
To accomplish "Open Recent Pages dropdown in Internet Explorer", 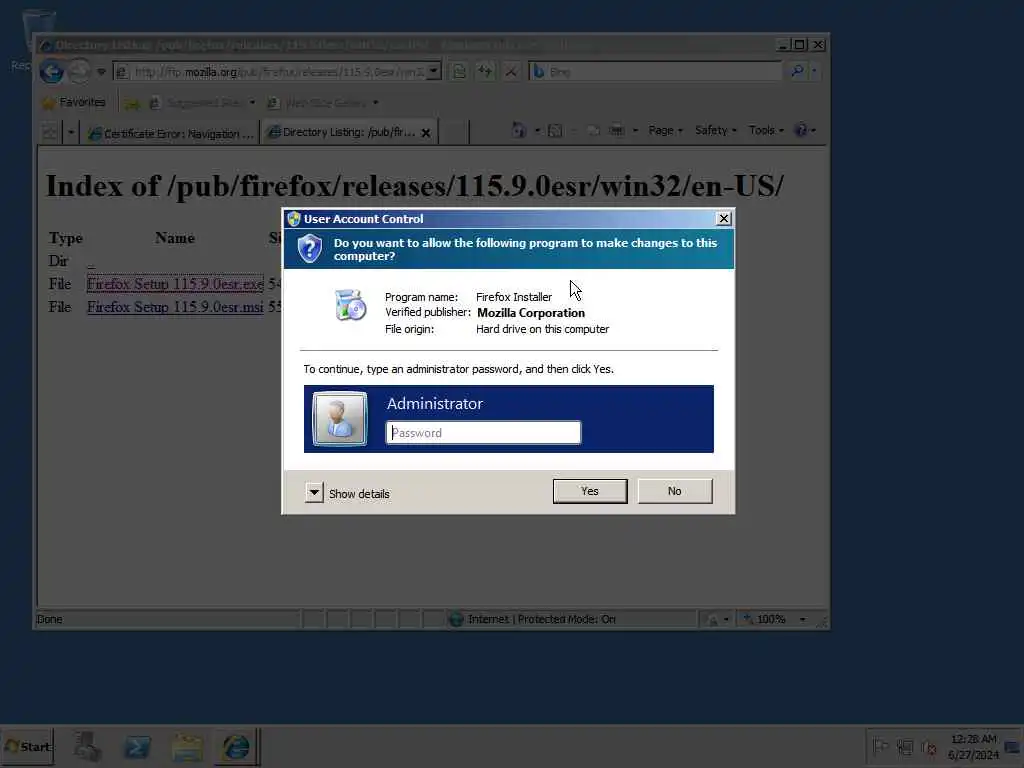I will [x=101, y=72].
